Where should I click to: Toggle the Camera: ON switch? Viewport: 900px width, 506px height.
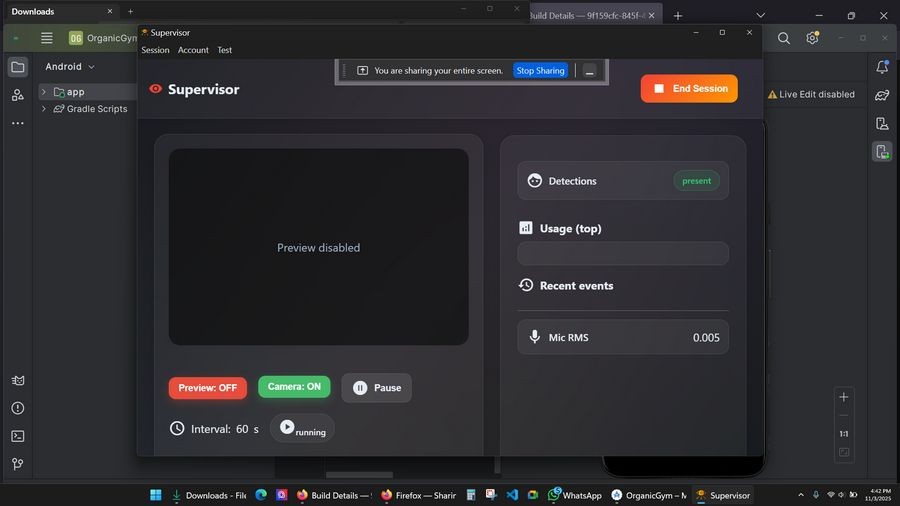tap(294, 387)
